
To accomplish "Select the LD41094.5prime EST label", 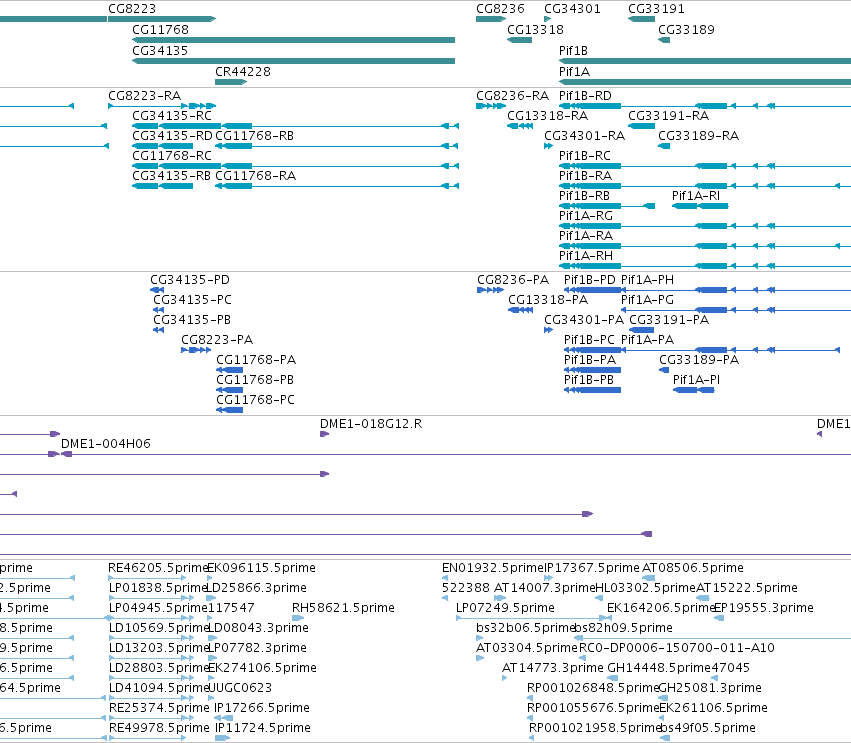I will click(x=158, y=688).
